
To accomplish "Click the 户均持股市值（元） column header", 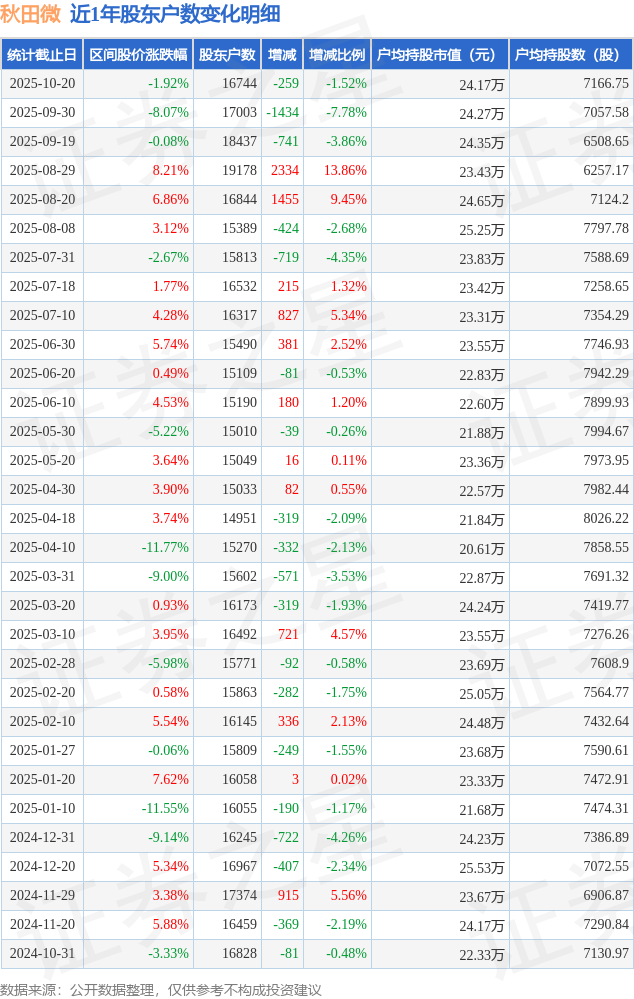I will 439,55.
